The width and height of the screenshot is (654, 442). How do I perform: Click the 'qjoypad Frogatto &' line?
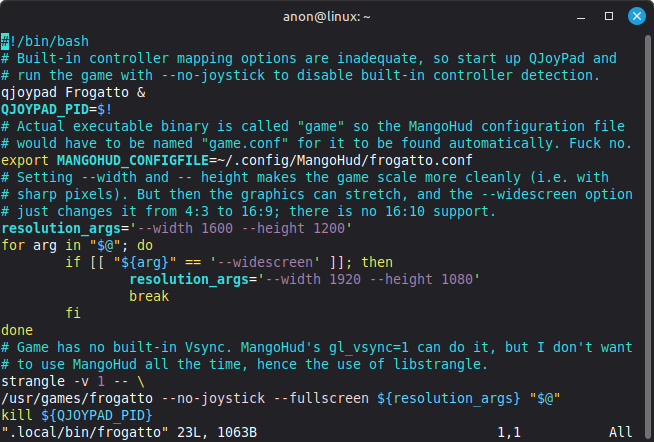point(73,92)
